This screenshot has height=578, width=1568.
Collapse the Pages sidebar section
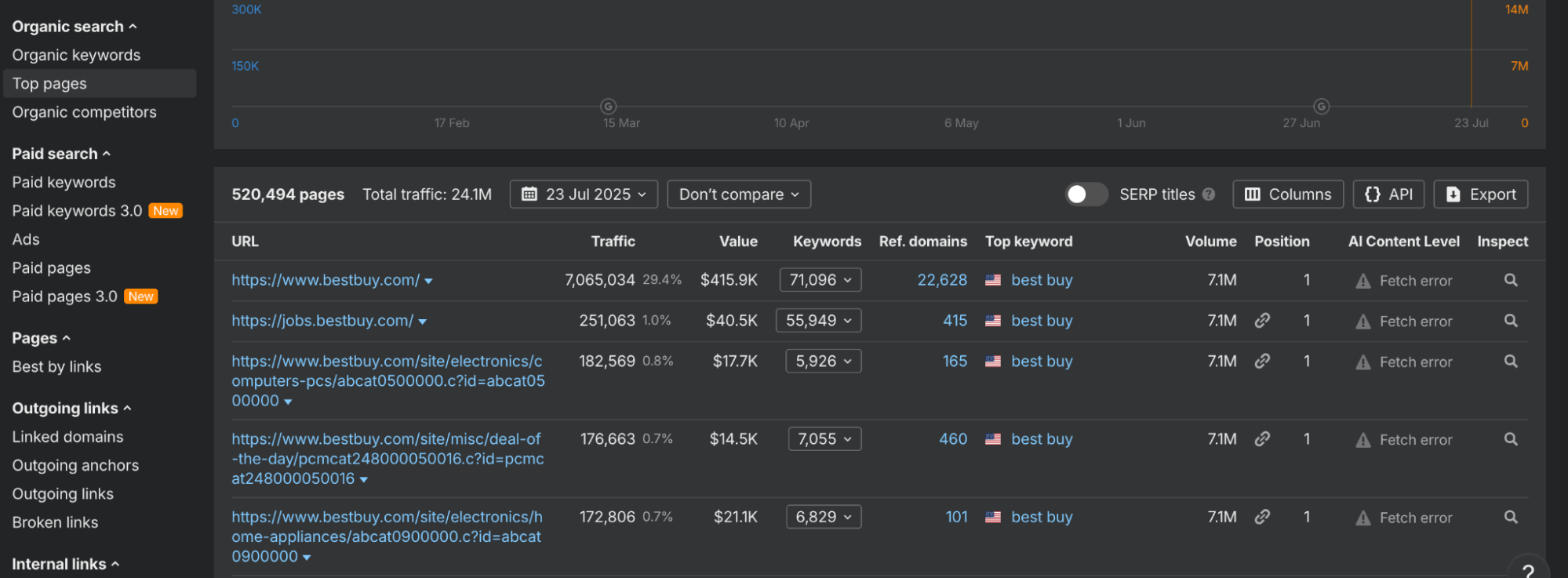[x=42, y=338]
